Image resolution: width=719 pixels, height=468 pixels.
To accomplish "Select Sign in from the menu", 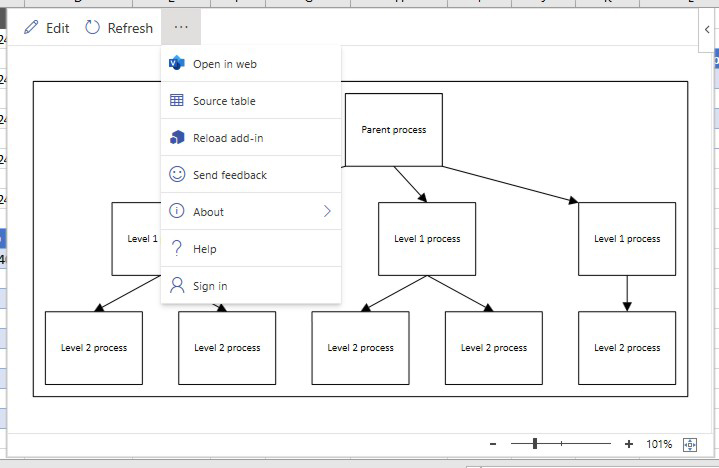I will 251,286.
